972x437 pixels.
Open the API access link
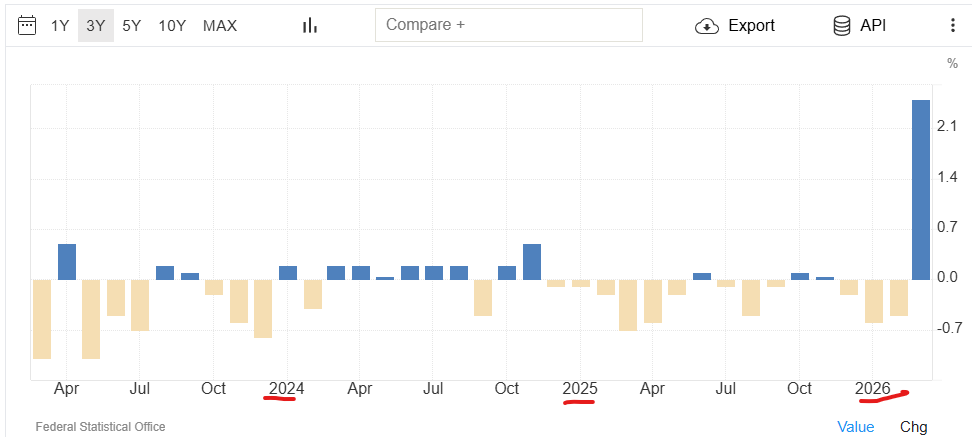(x=873, y=26)
